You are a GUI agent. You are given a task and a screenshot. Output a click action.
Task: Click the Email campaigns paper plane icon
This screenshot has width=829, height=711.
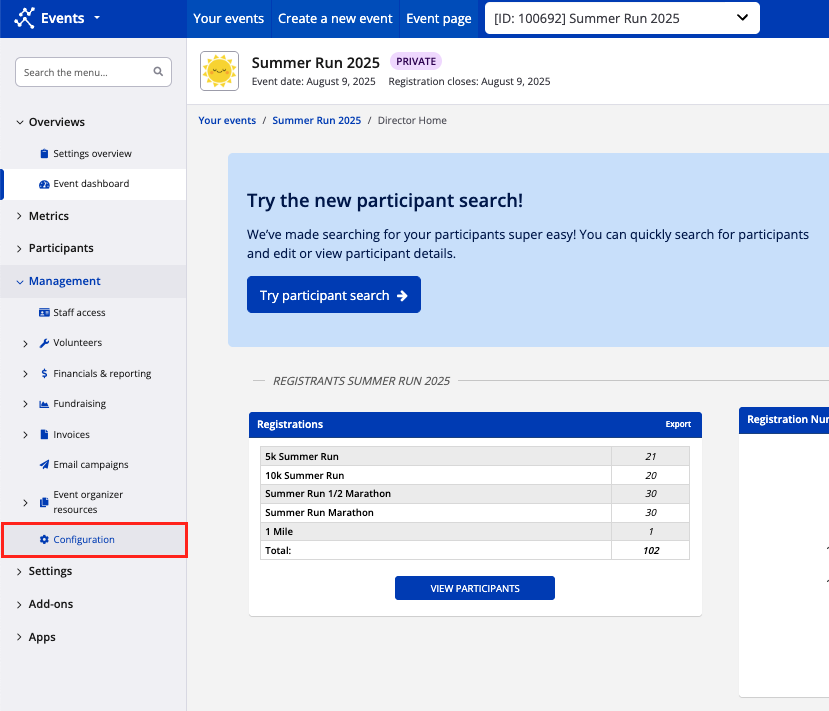[44, 465]
